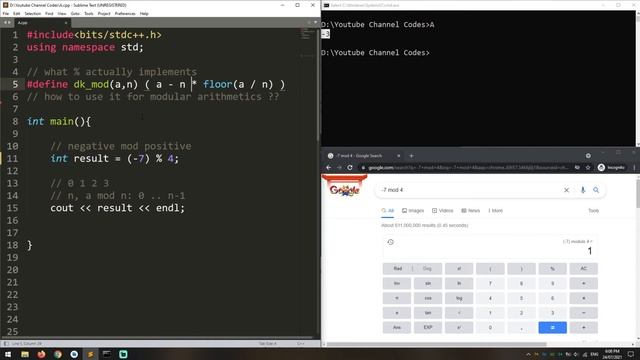
Task: Click the Chrome address bar URL
Action: (x=467, y=167)
